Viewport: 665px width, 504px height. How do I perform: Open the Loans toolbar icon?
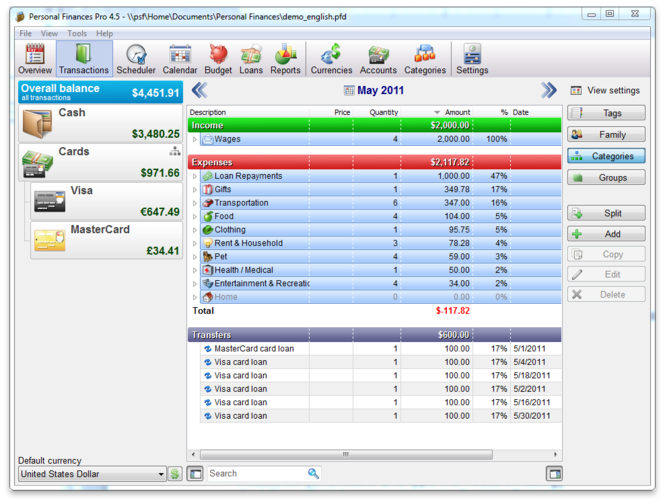tap(251, 59)
